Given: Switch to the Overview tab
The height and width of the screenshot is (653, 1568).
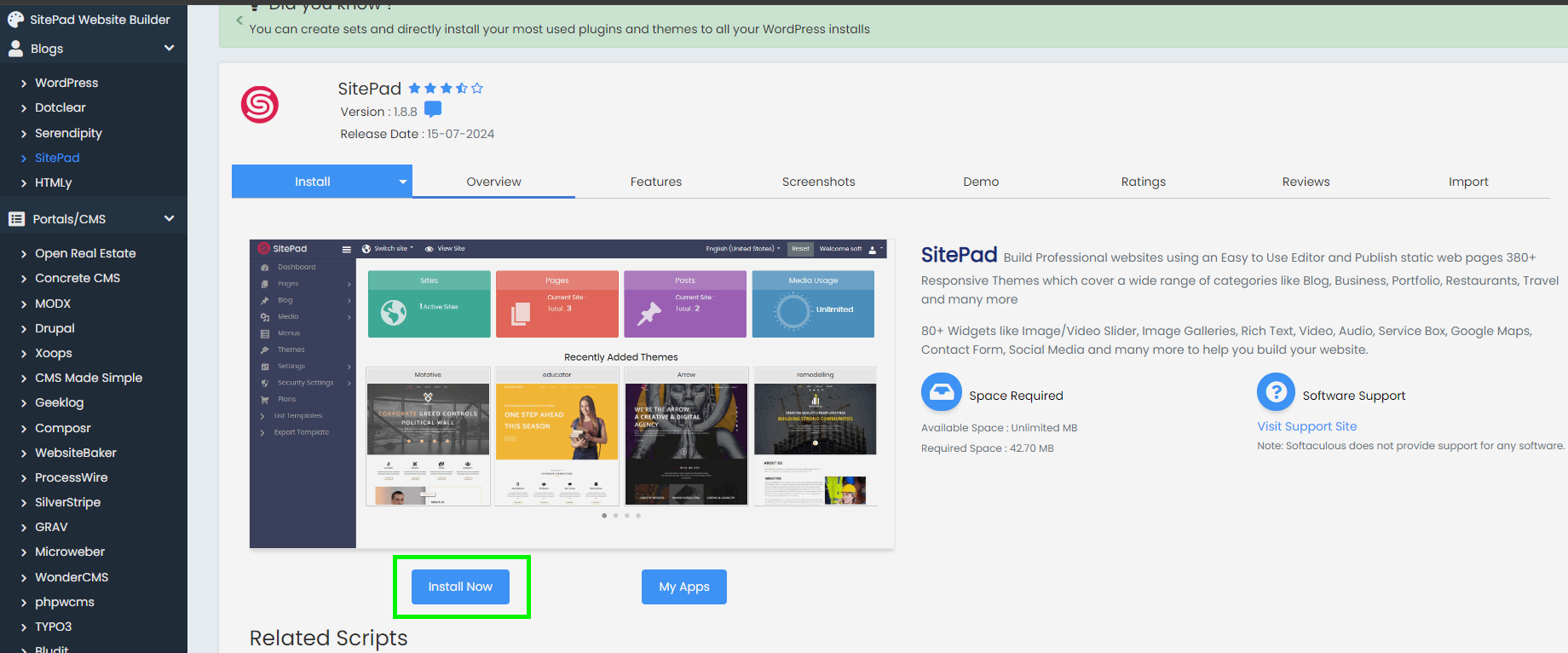Looking at the screenshot, I should tap(493, 182).
